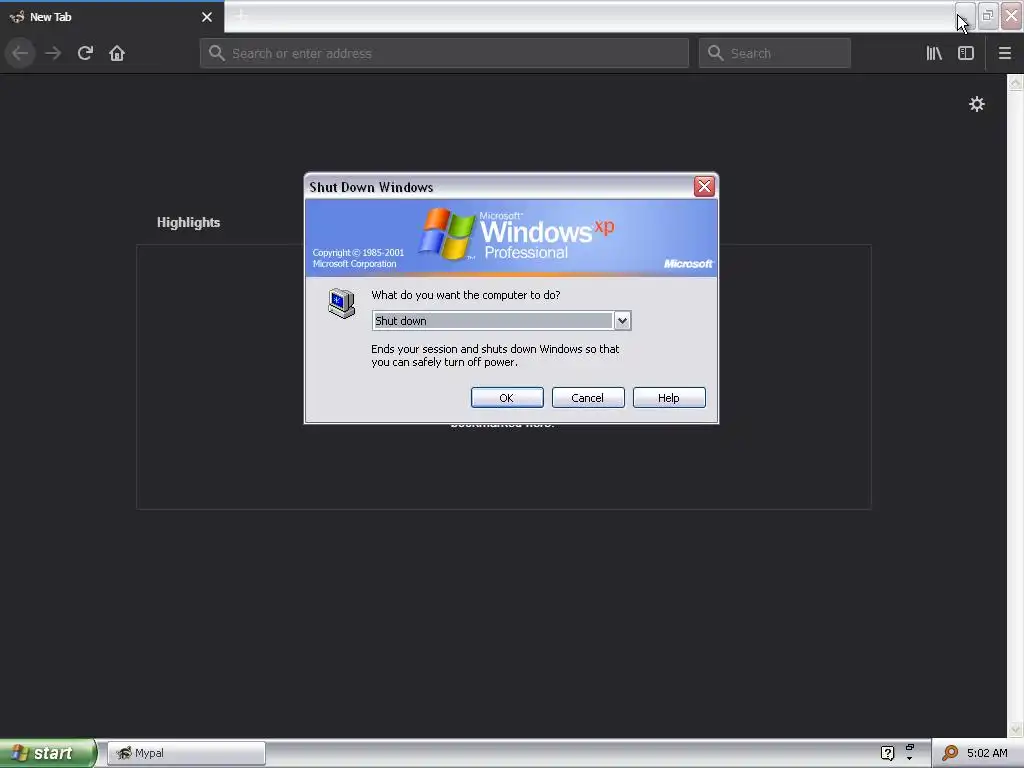Click the magnifier icon in system tray
This screenshot has height=768, width=1024.
pyautogui.click(x=950, y=753)
